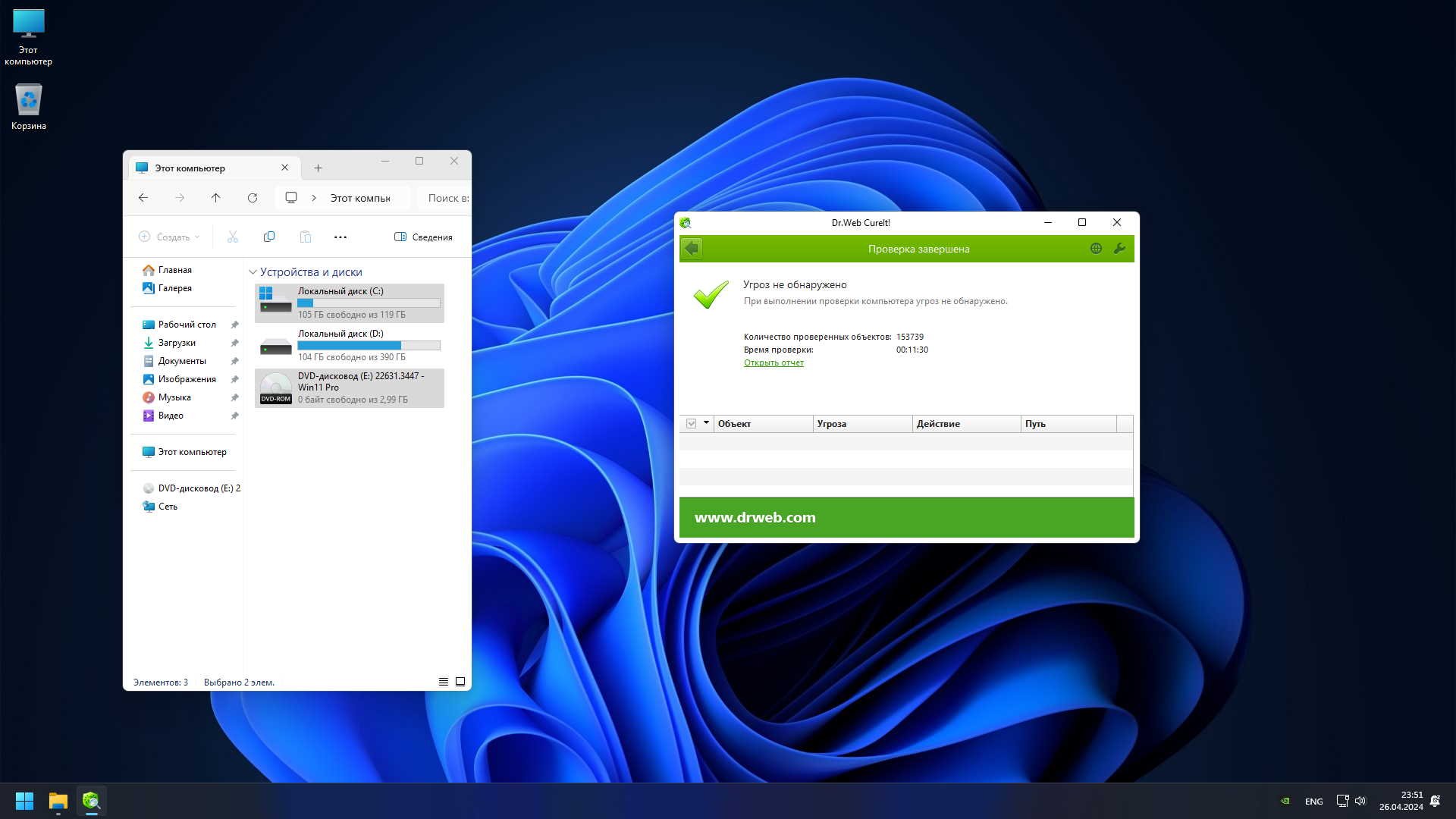Viewport: 1456px width, 819px height.
Task: Click the Explorer search field
Action: click(447, 198)
